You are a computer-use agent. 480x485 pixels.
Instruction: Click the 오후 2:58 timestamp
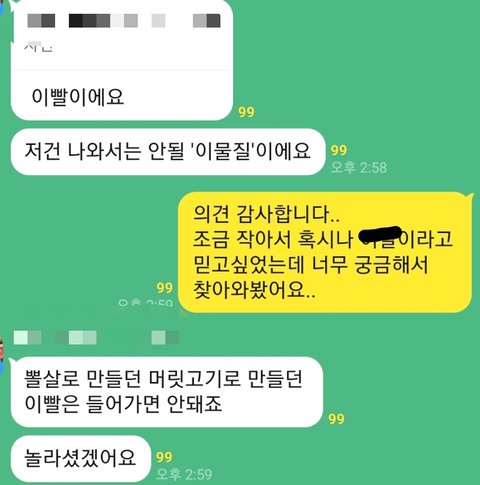pos(359,167)
